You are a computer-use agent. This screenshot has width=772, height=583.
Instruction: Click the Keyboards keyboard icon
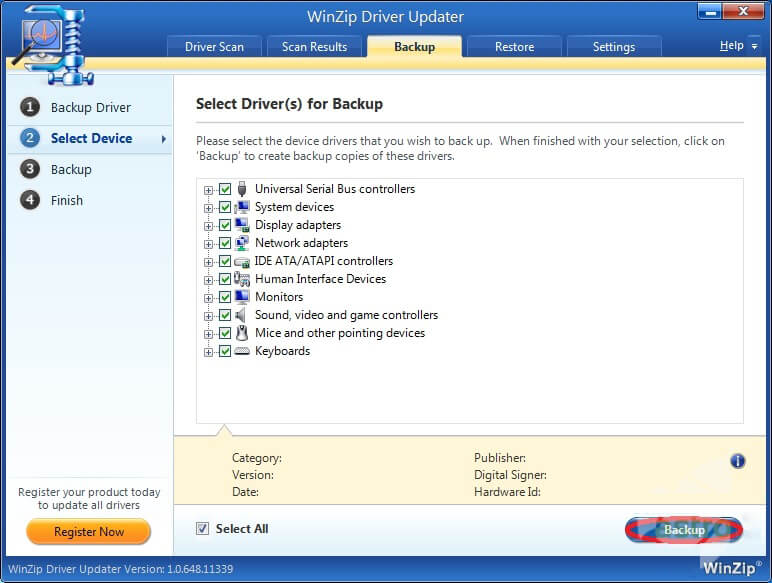(x=242, y=351)
